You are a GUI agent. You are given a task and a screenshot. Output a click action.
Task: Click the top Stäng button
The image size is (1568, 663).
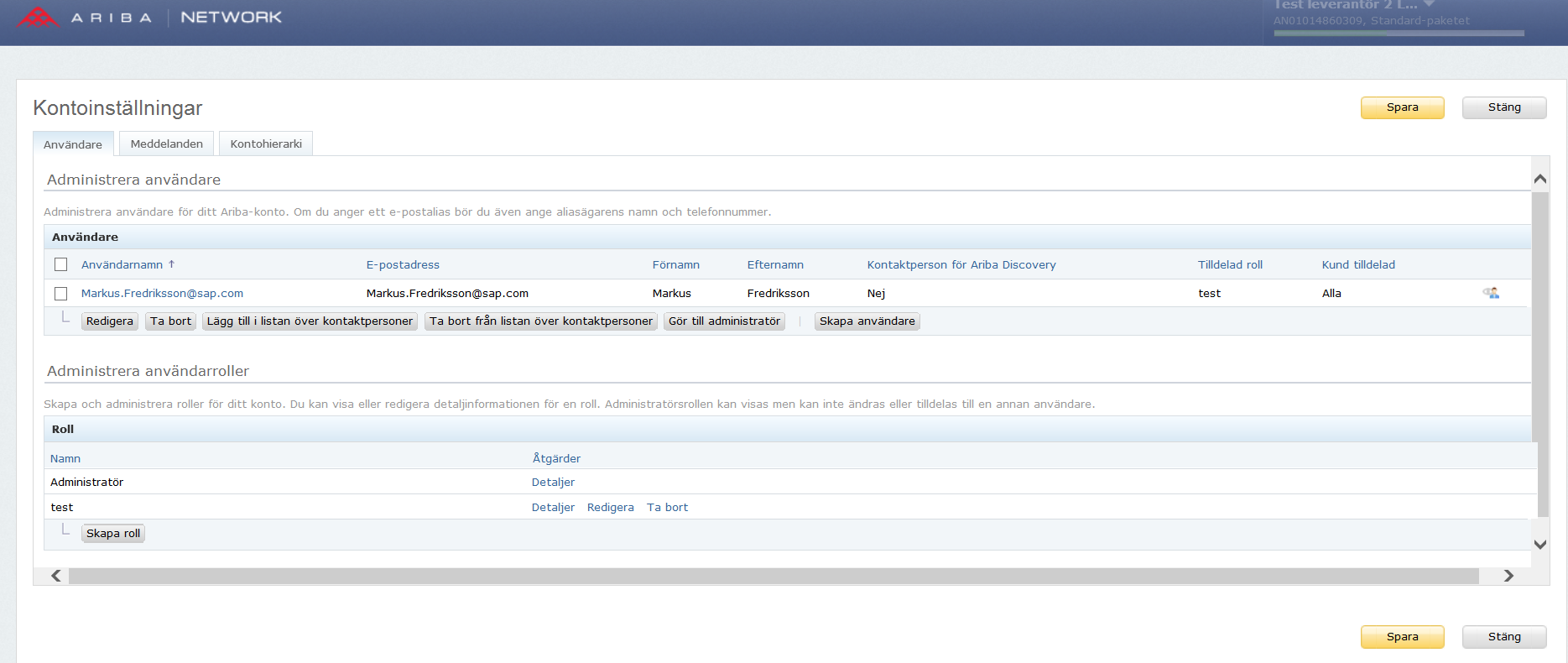tap(1504, 107)
